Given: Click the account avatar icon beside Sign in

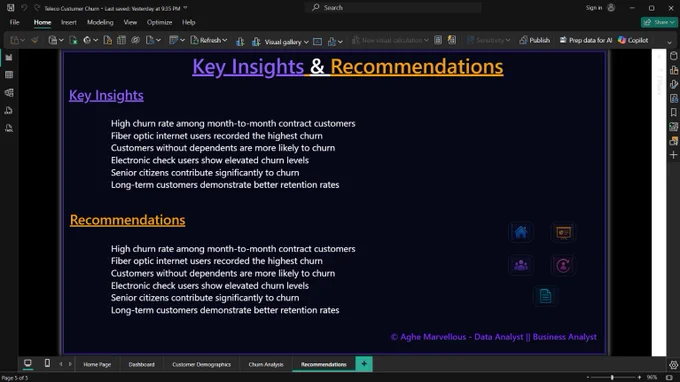Looking at the screenshot, I should (x=611, y=8).
